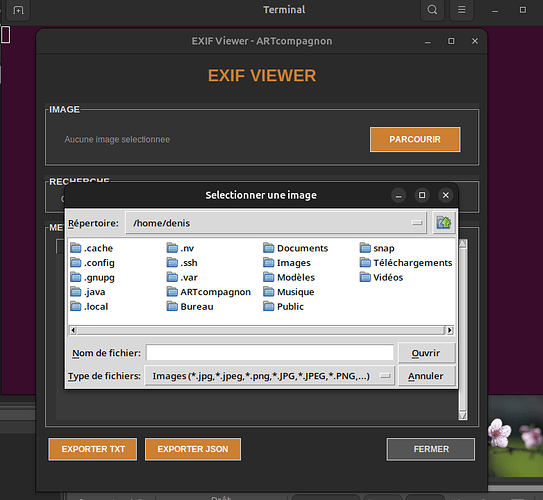
Task: Select the .config folder
Action: (x=92, y=263)
